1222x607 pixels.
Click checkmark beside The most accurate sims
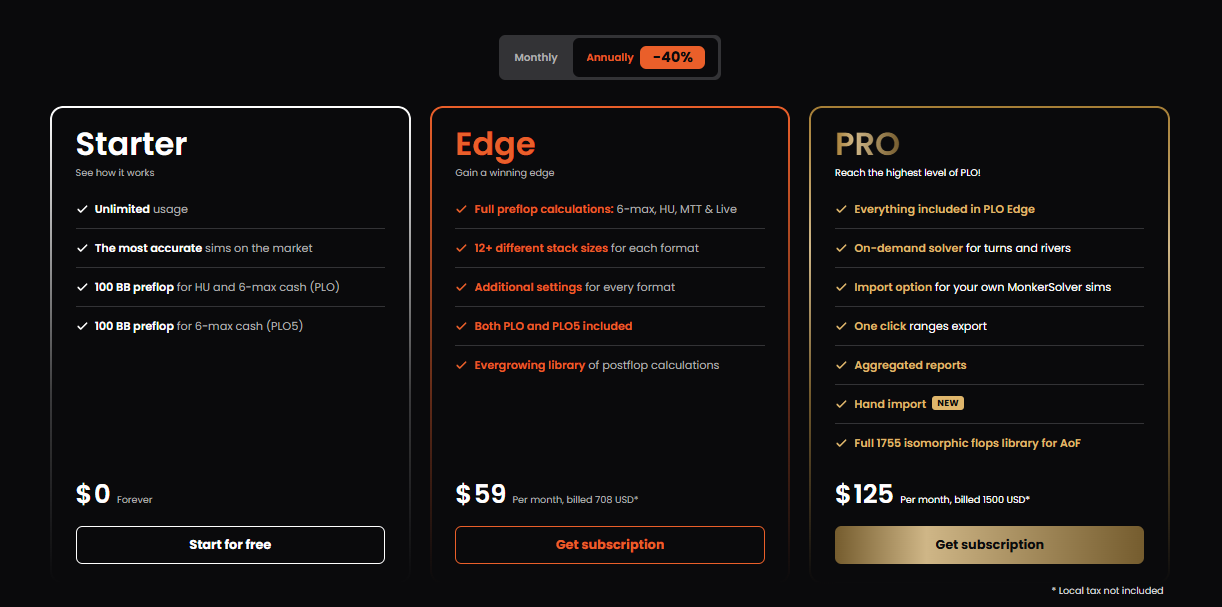click(x=82, y=248)
